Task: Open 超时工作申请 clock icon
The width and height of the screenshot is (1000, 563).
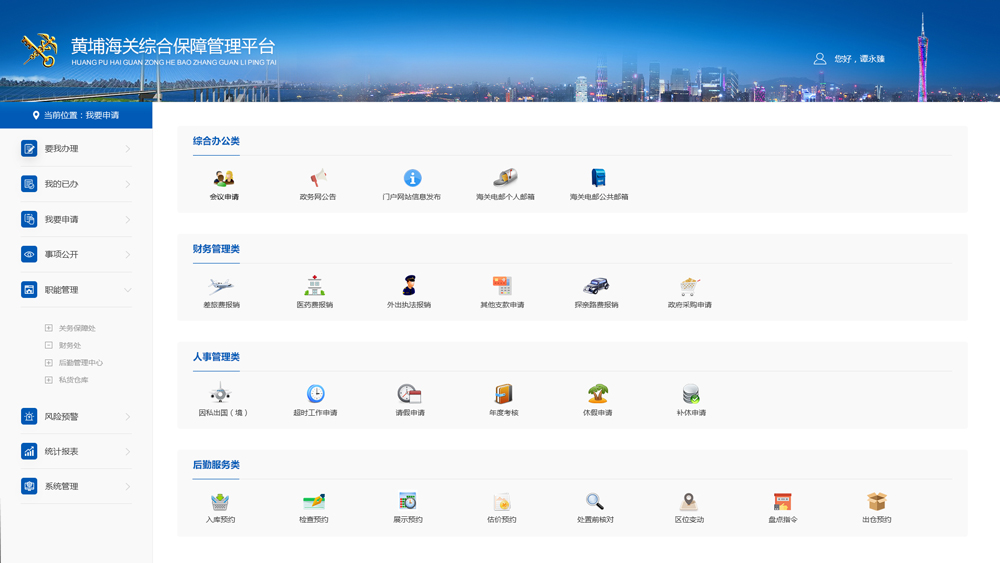Action: (315, 394)
